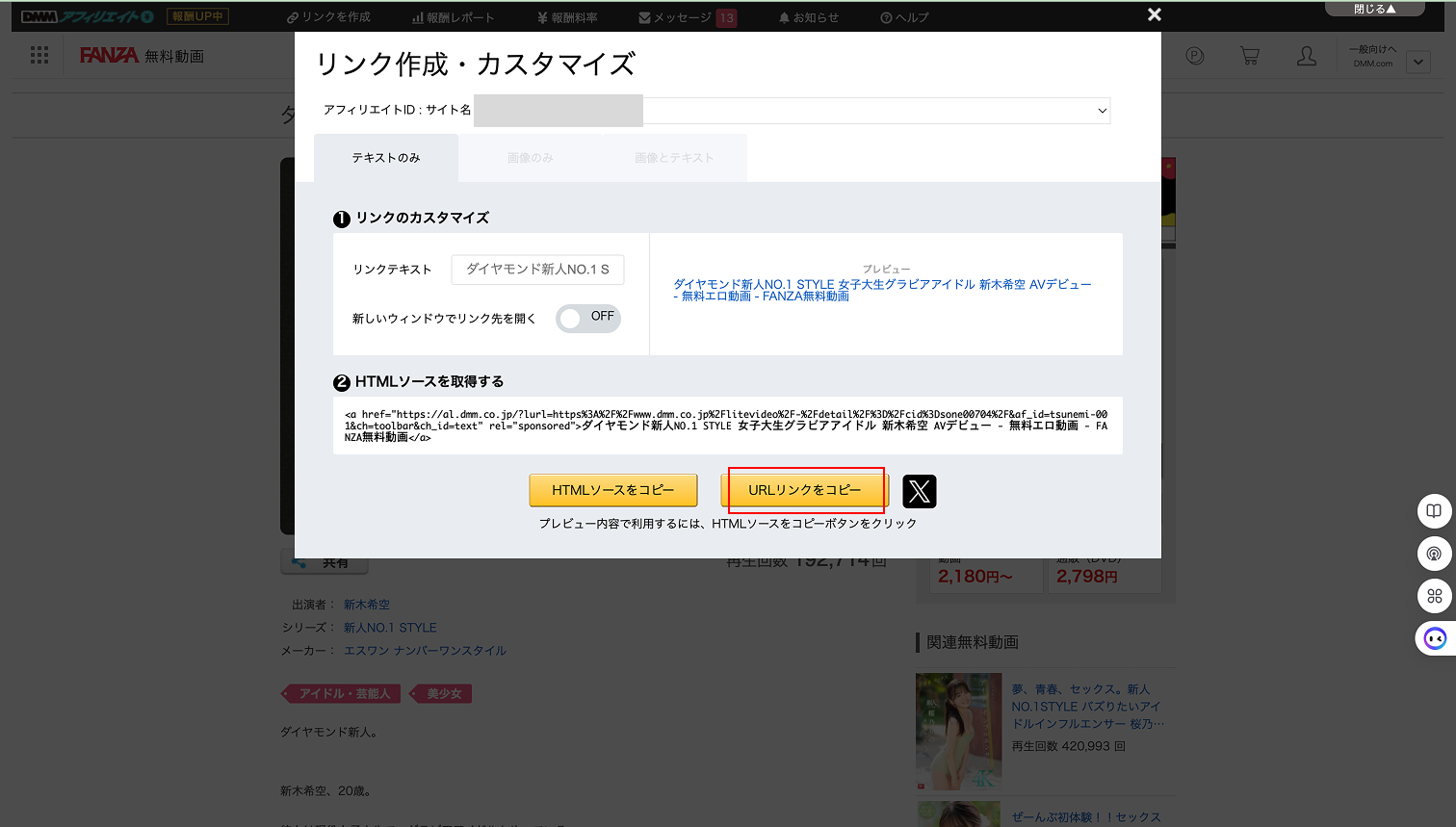The width and height of the screenshot is (1456, 827).
Task: Open related video ぜーんぶ初体験 link
Action: click(x=1086, y=817)
